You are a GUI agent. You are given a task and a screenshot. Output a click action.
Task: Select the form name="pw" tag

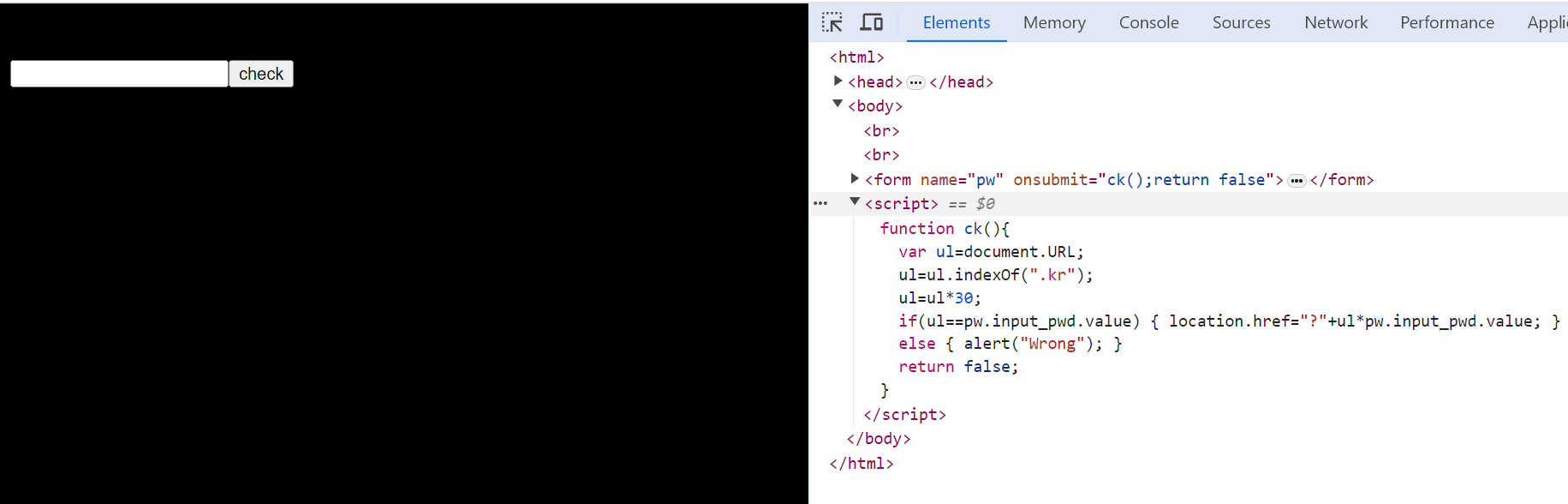point(1074,180)
